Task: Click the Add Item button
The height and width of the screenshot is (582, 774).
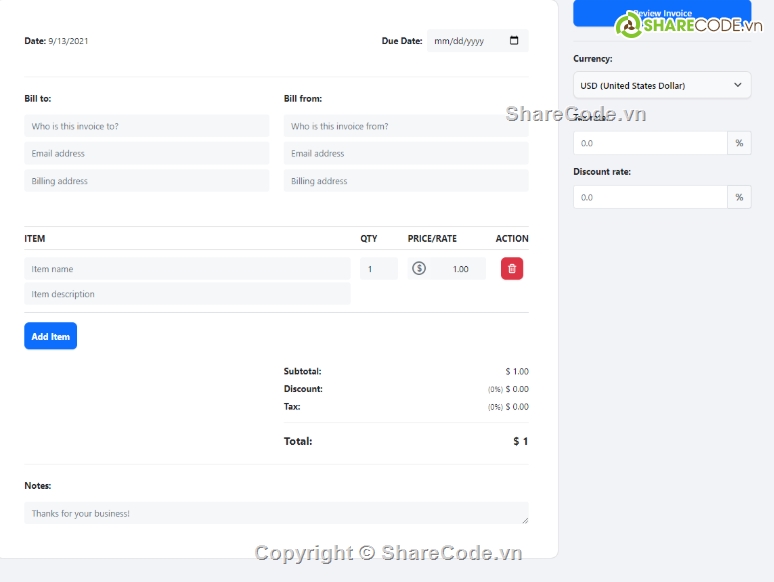Action: 50,336
